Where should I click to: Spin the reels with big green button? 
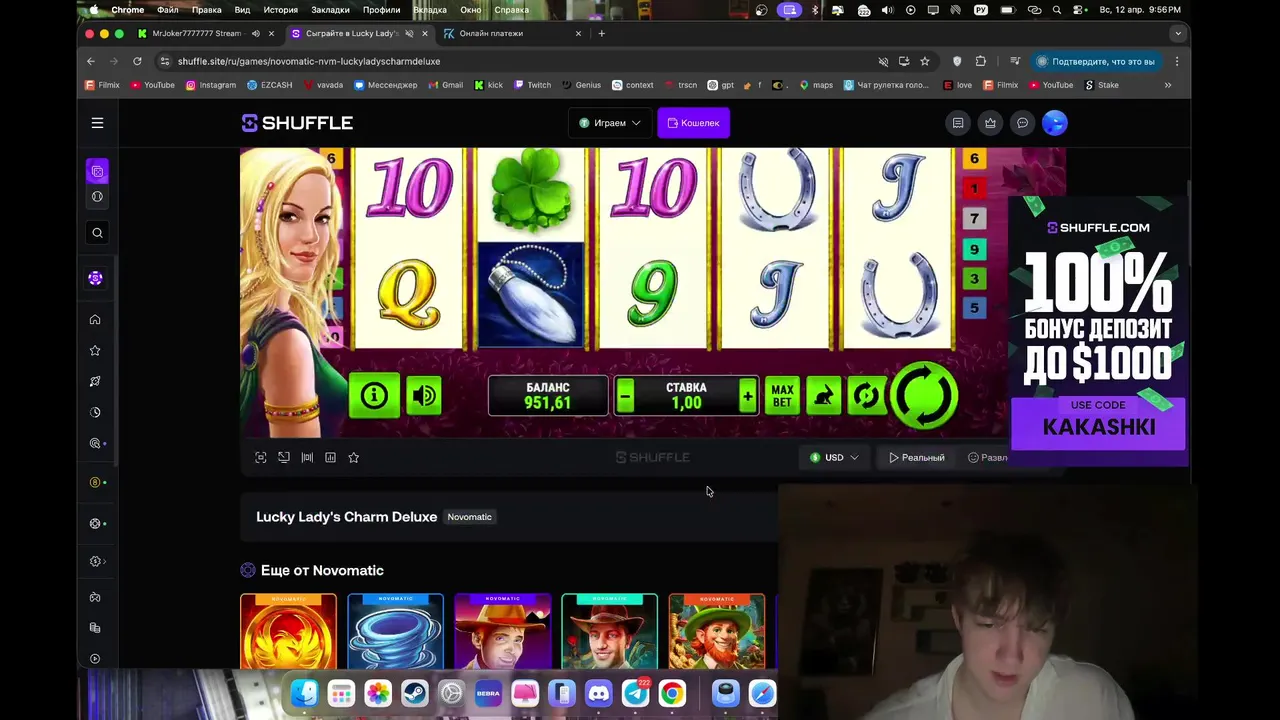click(924, 394)
